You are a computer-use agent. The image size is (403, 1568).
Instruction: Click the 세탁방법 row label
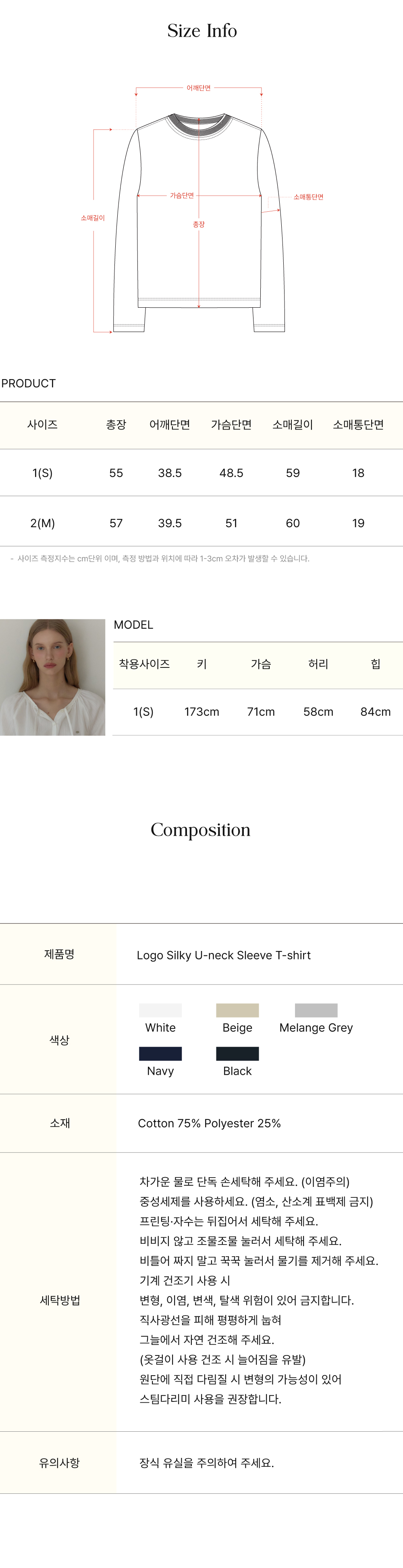[x=60, y=1300]
